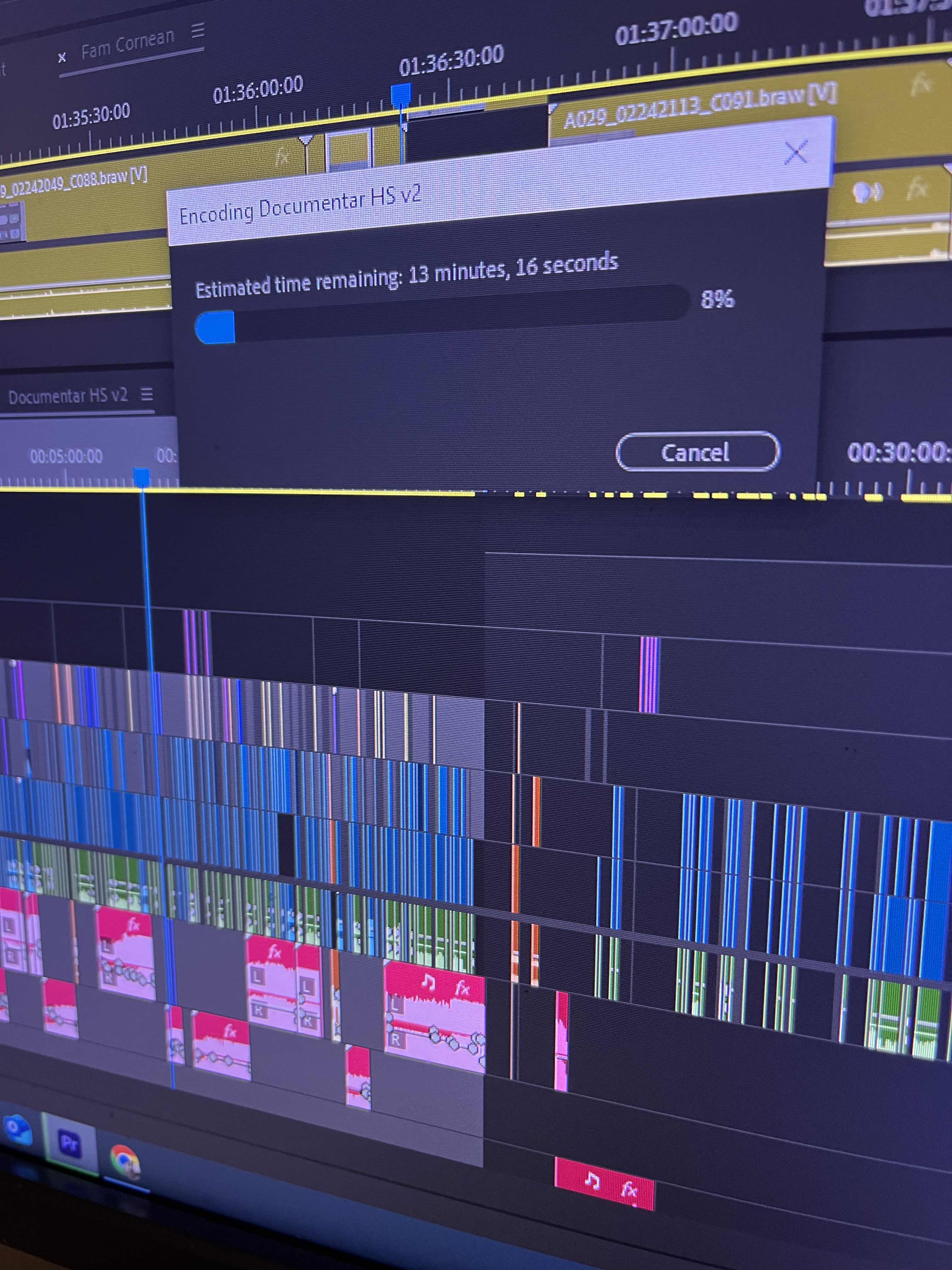Click music note on lowest pink audio clip
Screen dimensions: 952x1270
[x=592, y=1181]
